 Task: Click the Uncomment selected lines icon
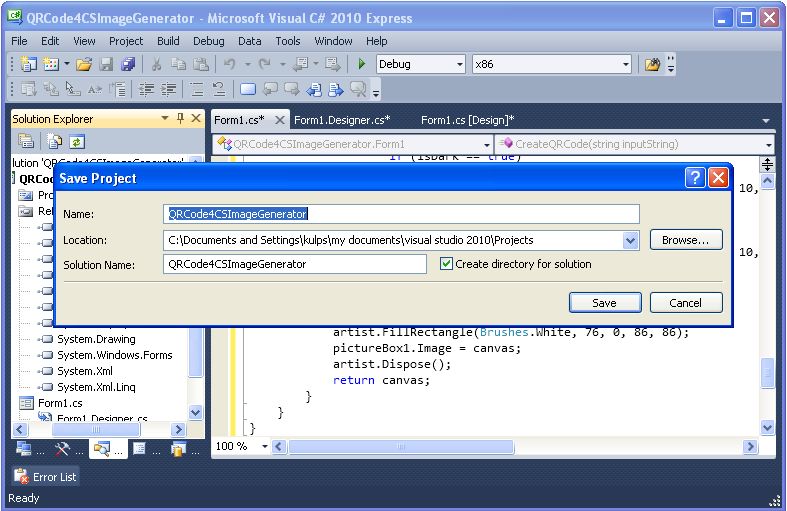point(218,89)
